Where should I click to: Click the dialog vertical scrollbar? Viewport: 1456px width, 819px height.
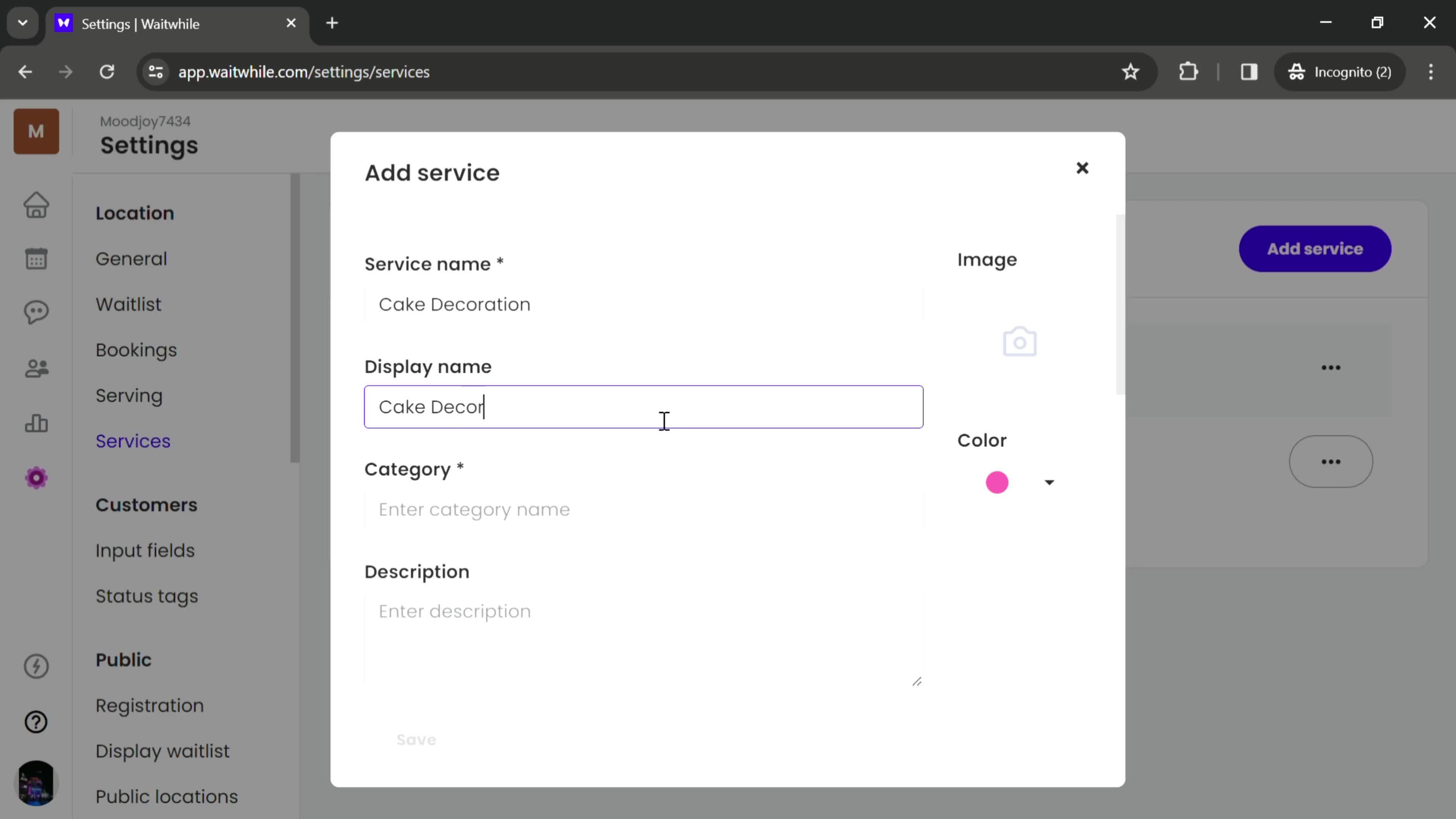tap(1120, 305)
